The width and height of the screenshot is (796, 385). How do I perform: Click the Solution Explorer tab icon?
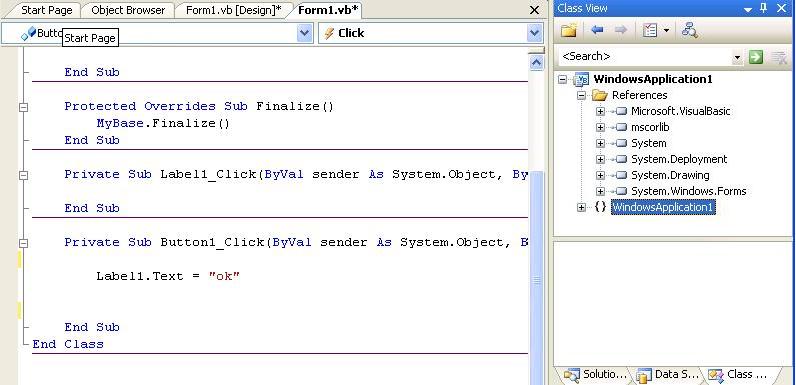(572, 375)
